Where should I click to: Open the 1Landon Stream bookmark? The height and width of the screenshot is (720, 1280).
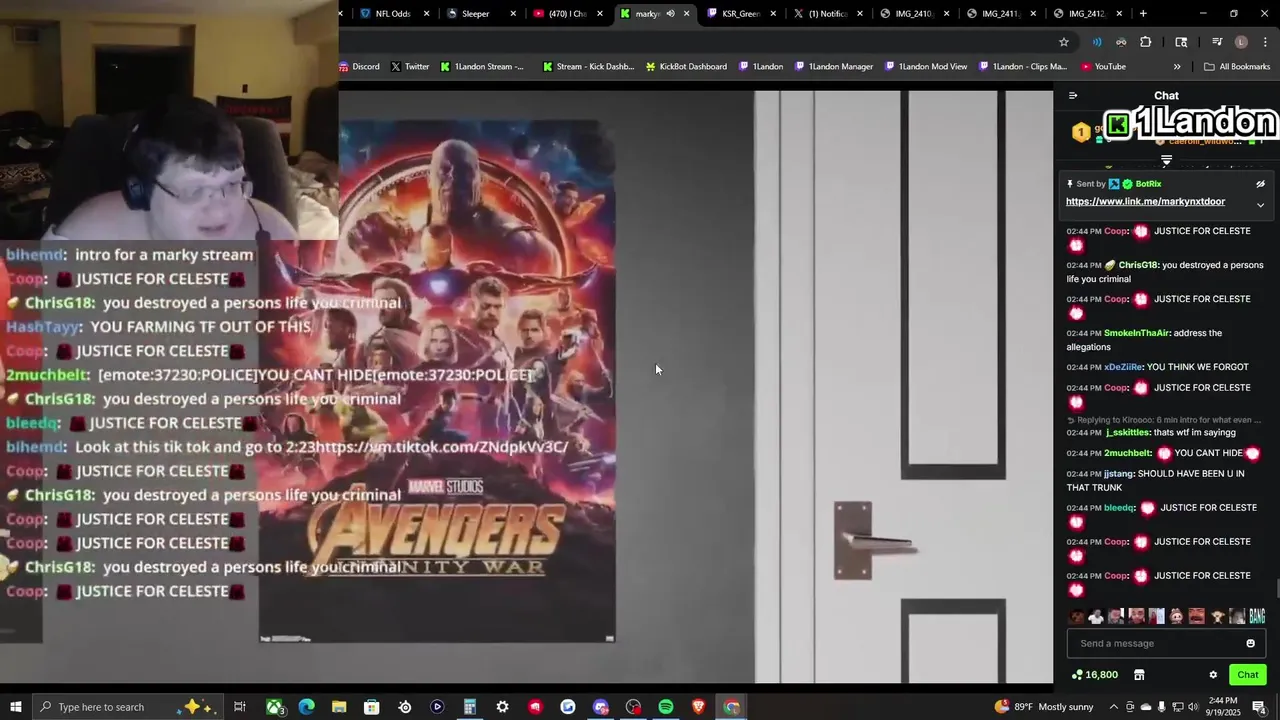[482, 67]
